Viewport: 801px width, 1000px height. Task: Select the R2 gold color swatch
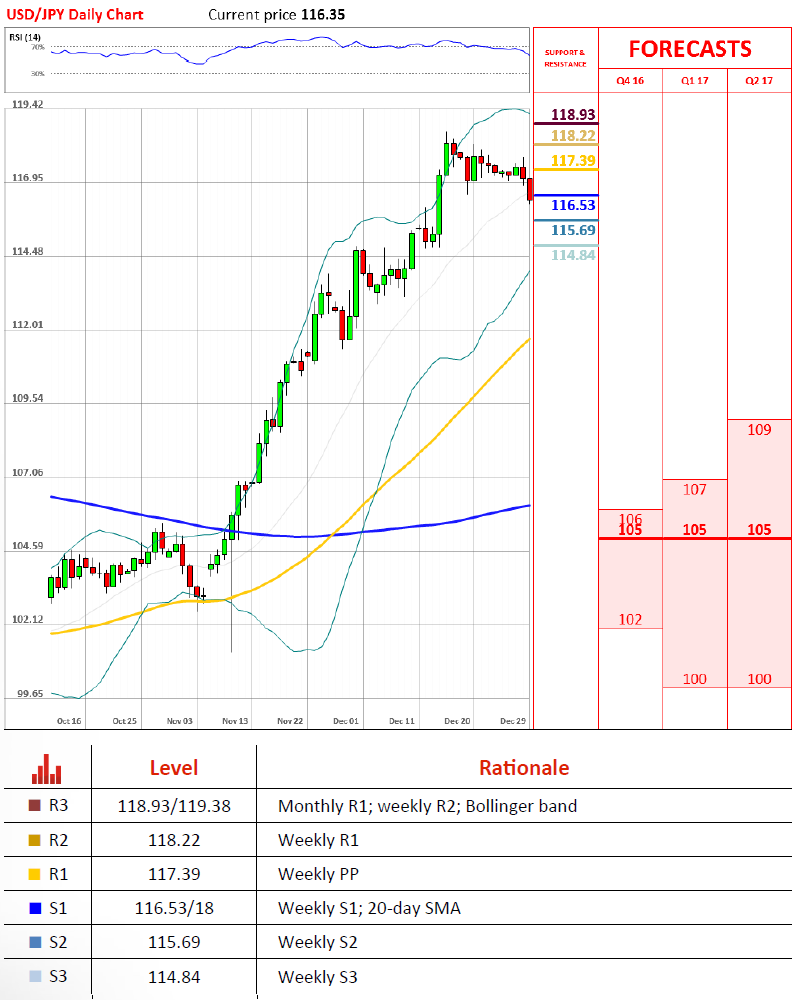[x=35, y=840]
